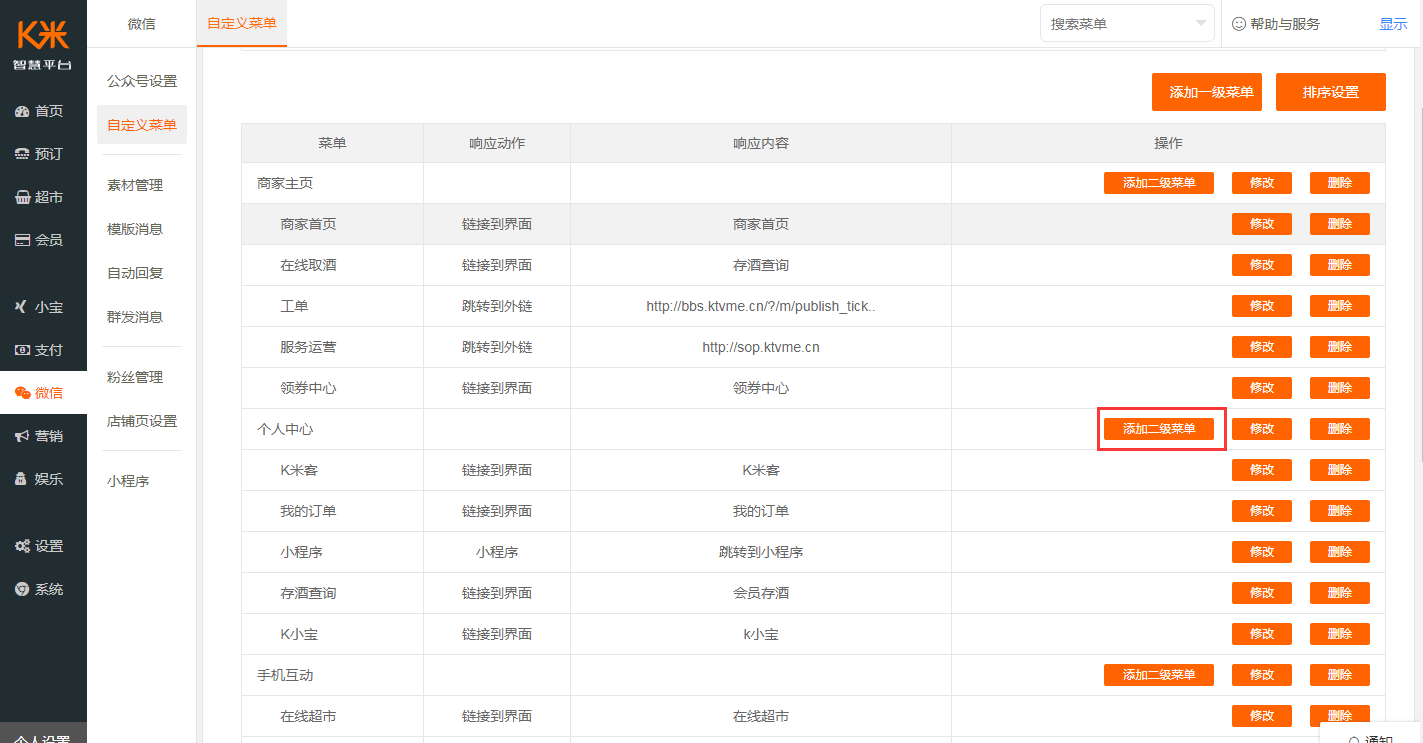Open the 超市 shop icon in sidebar
This screenshot has width=1423, height=743.
[22, 197]
